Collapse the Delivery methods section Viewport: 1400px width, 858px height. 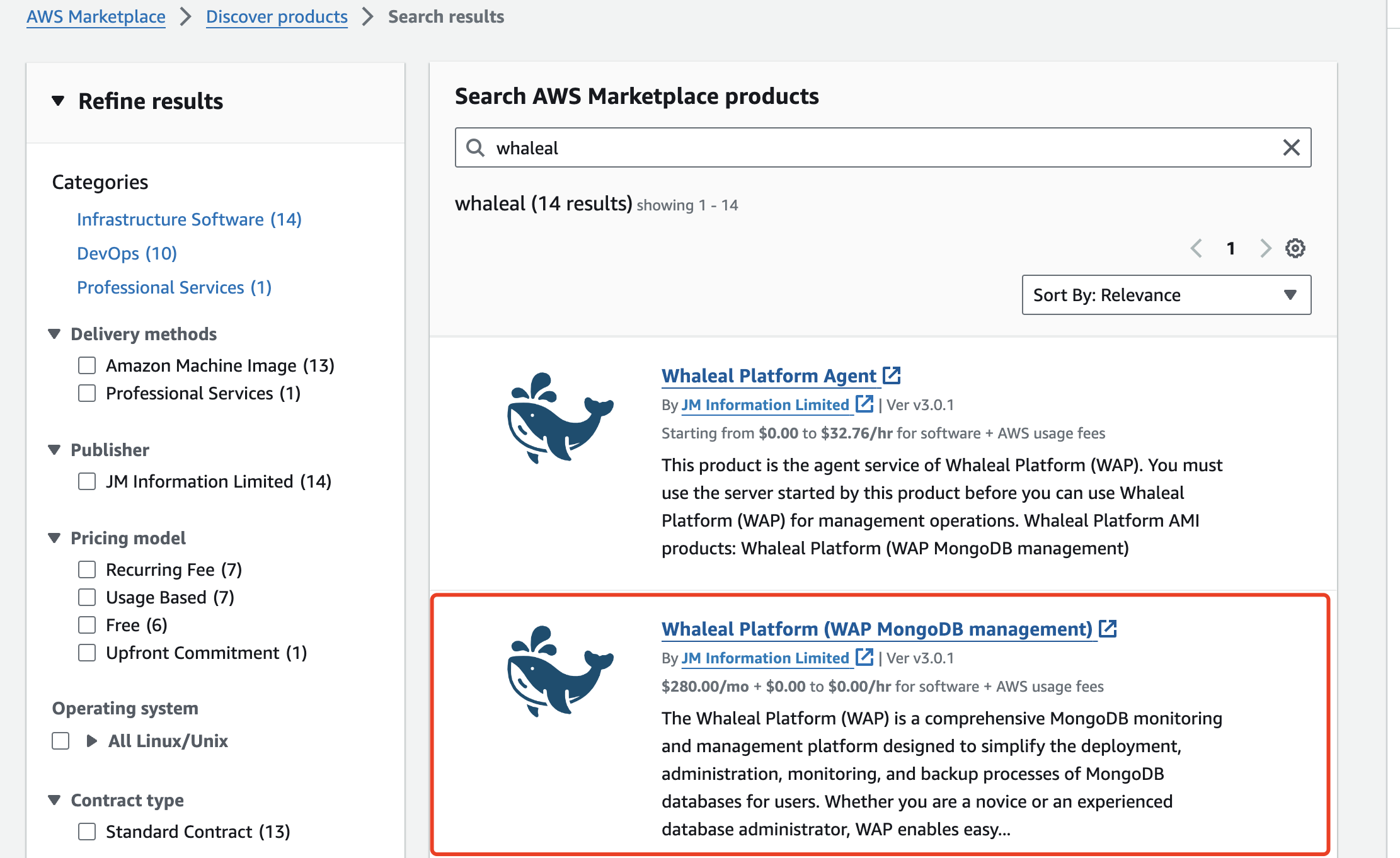[55, 334]
